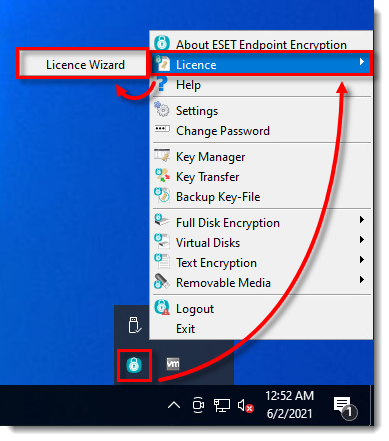Select the Licence Wizard submenu item
This screenshot has height=441, width=389.
pos(83,64)
